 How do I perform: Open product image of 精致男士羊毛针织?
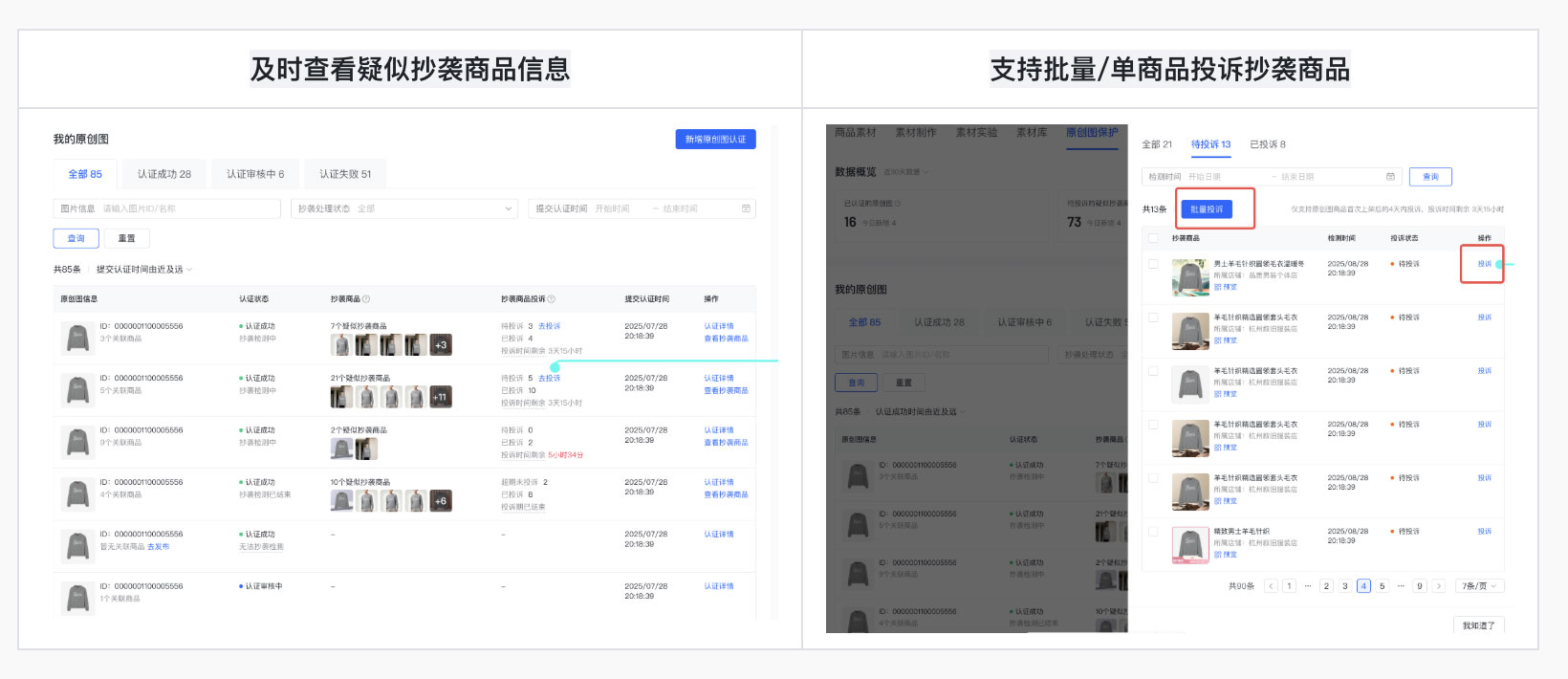pos(1190,545)
